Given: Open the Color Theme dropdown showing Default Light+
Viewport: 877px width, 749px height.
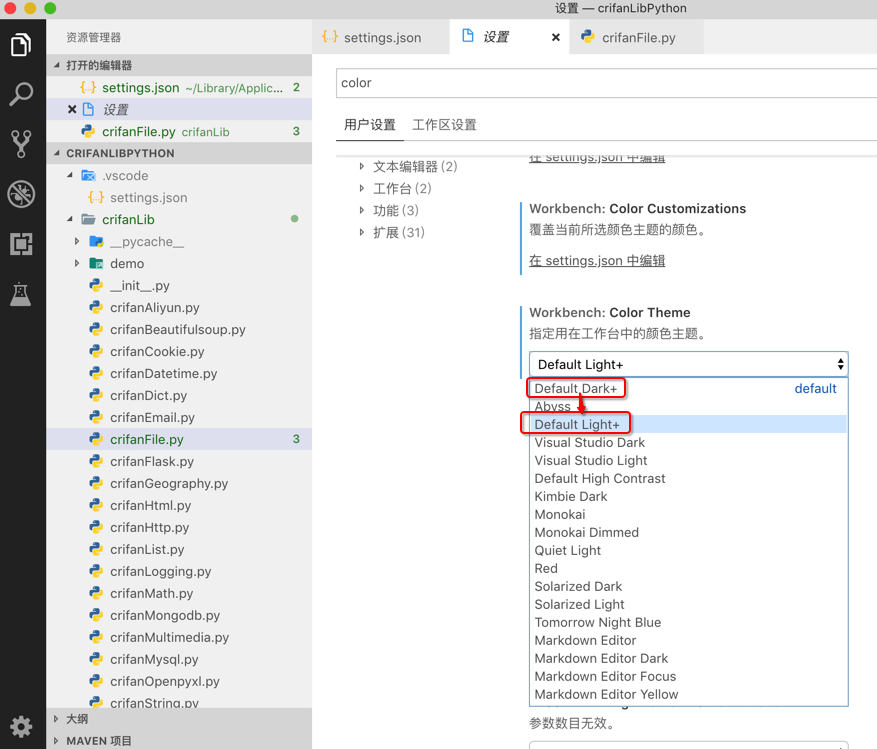Looking at the screenshot, I should click(689, 364).
